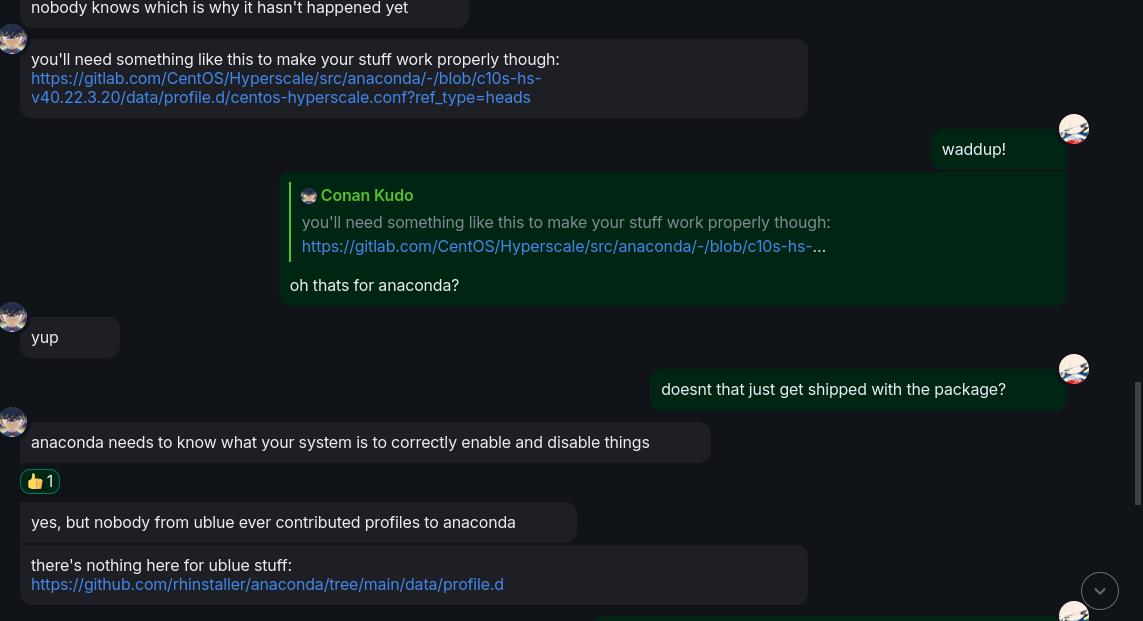1143x621 pixels.
Task: Open the github rhinstaller anaconda profile.d link
Action: [x=267, y=584]
